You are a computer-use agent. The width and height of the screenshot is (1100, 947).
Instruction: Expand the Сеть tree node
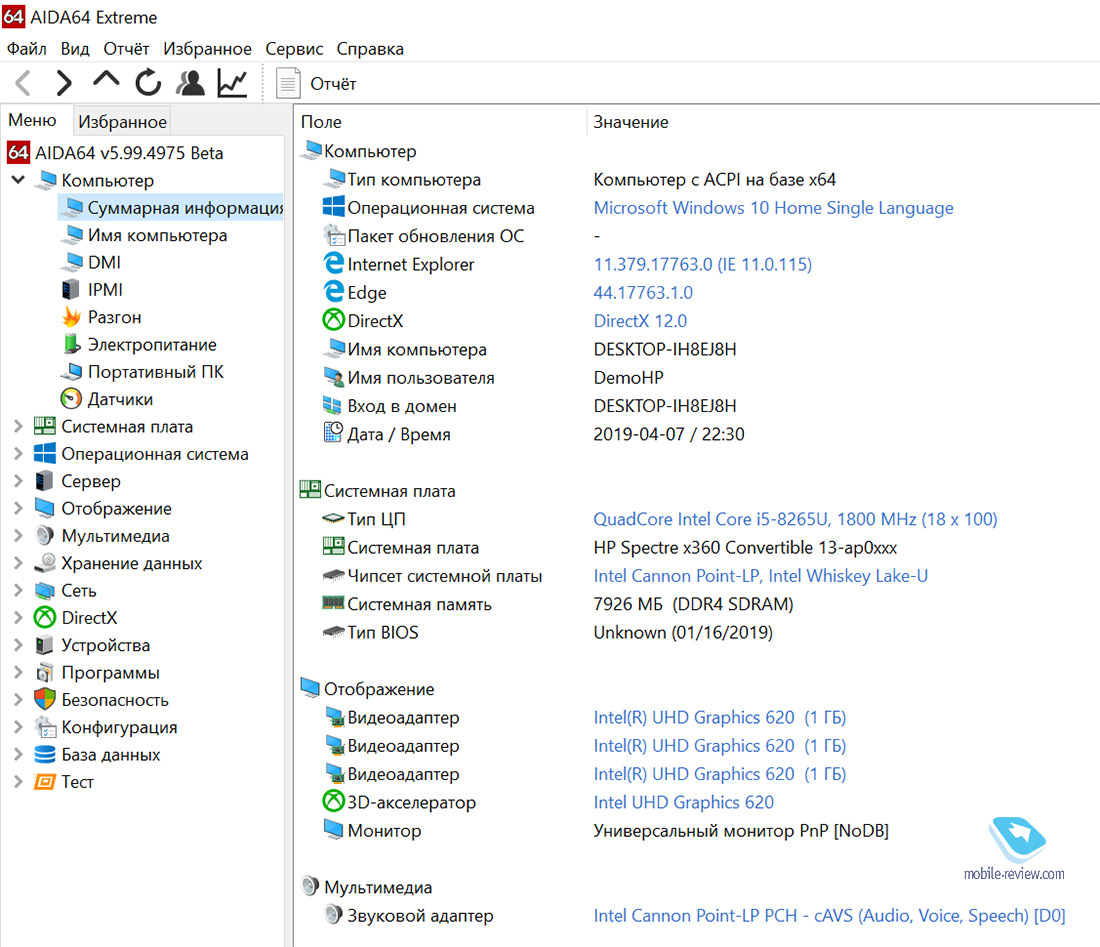(18, 591)
